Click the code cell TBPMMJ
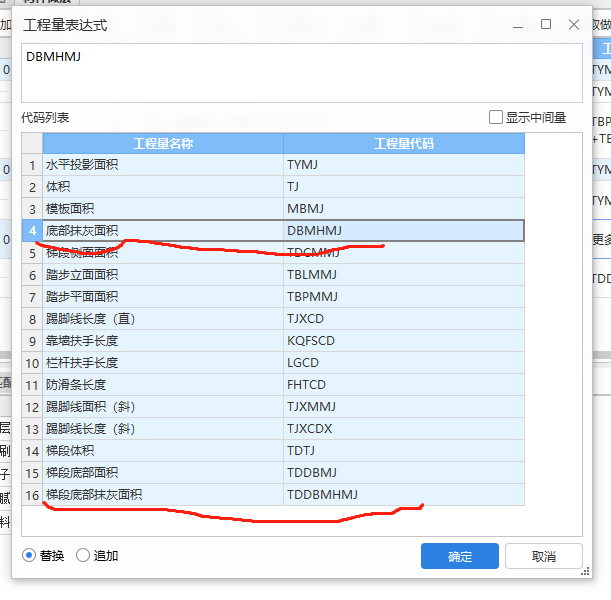This screenshot has width=611, height=600. (404, 297)
